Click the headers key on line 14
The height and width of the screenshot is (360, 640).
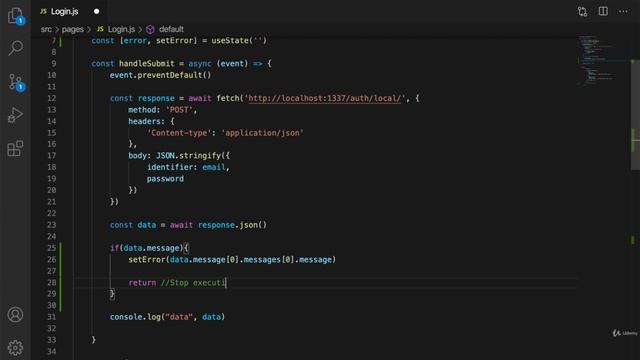[144, 121]
